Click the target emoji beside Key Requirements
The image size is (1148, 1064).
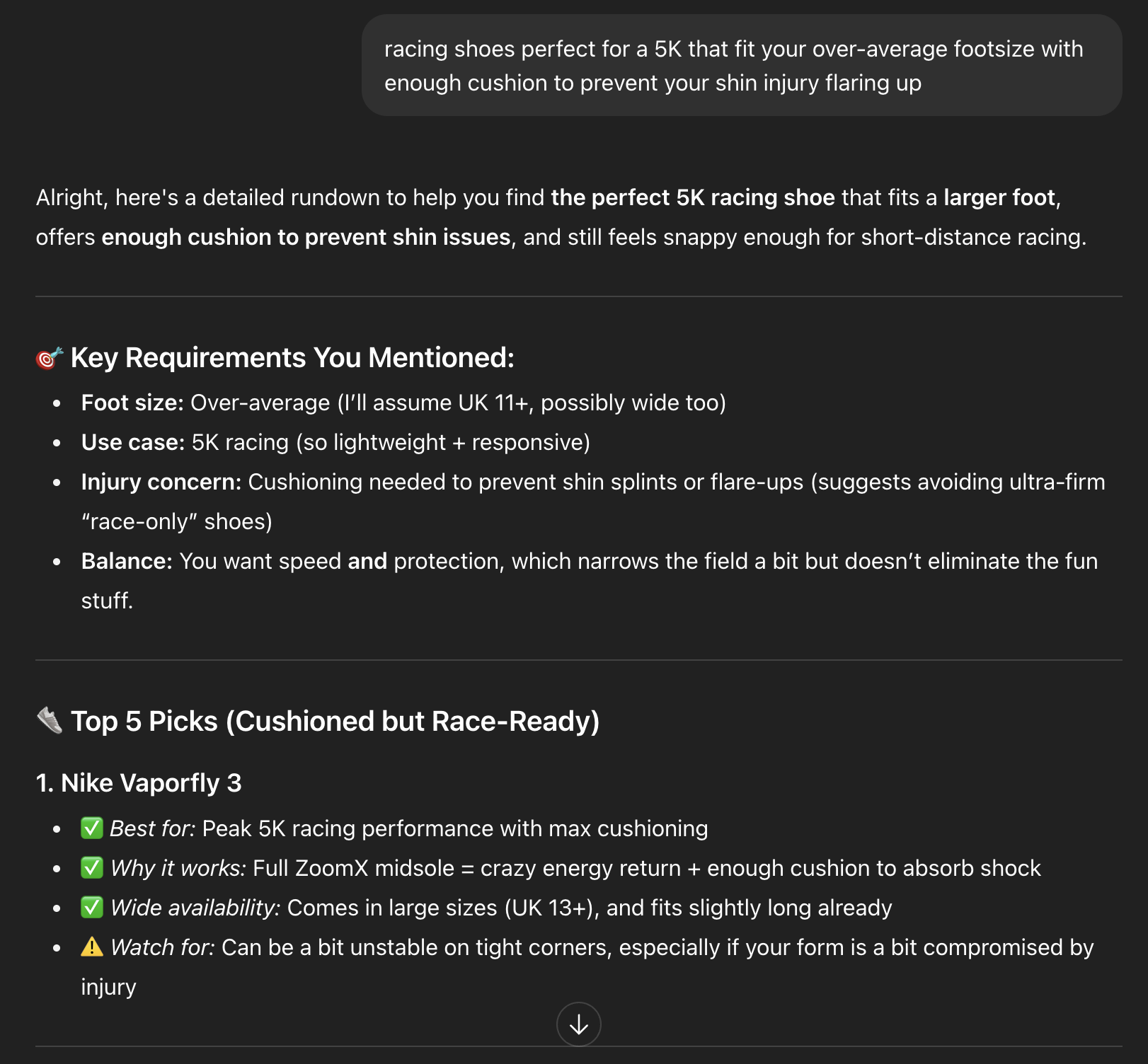[x=50, y=358]
